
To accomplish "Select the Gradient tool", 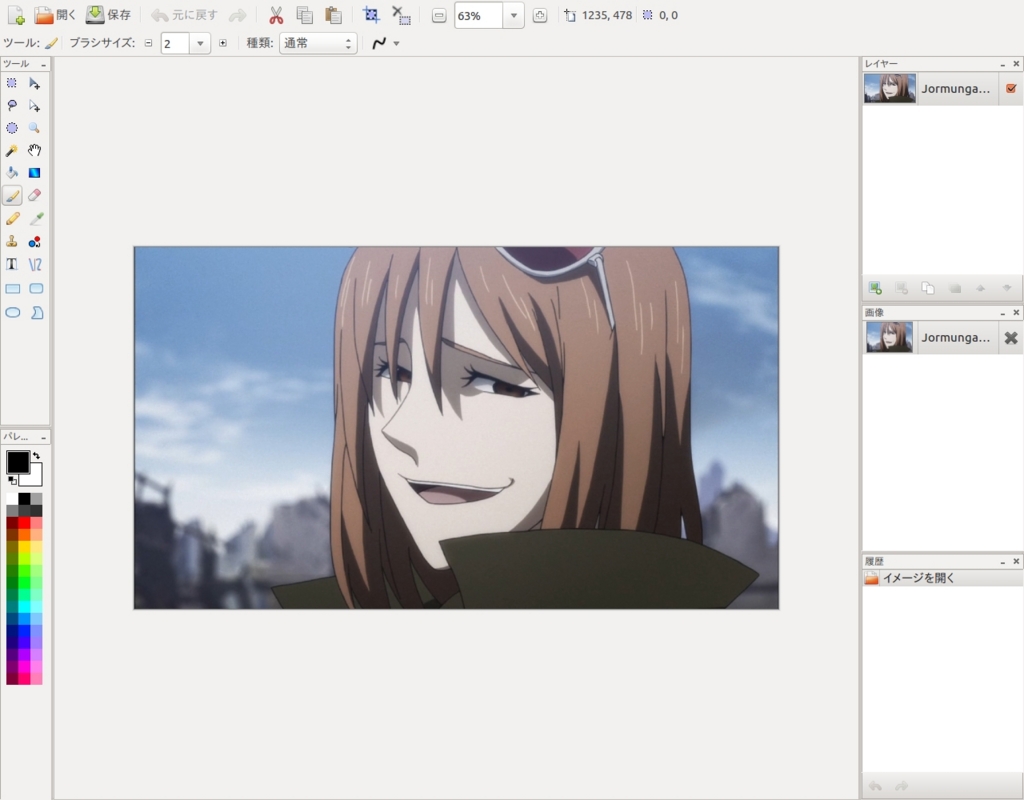I will click(35, 173).
